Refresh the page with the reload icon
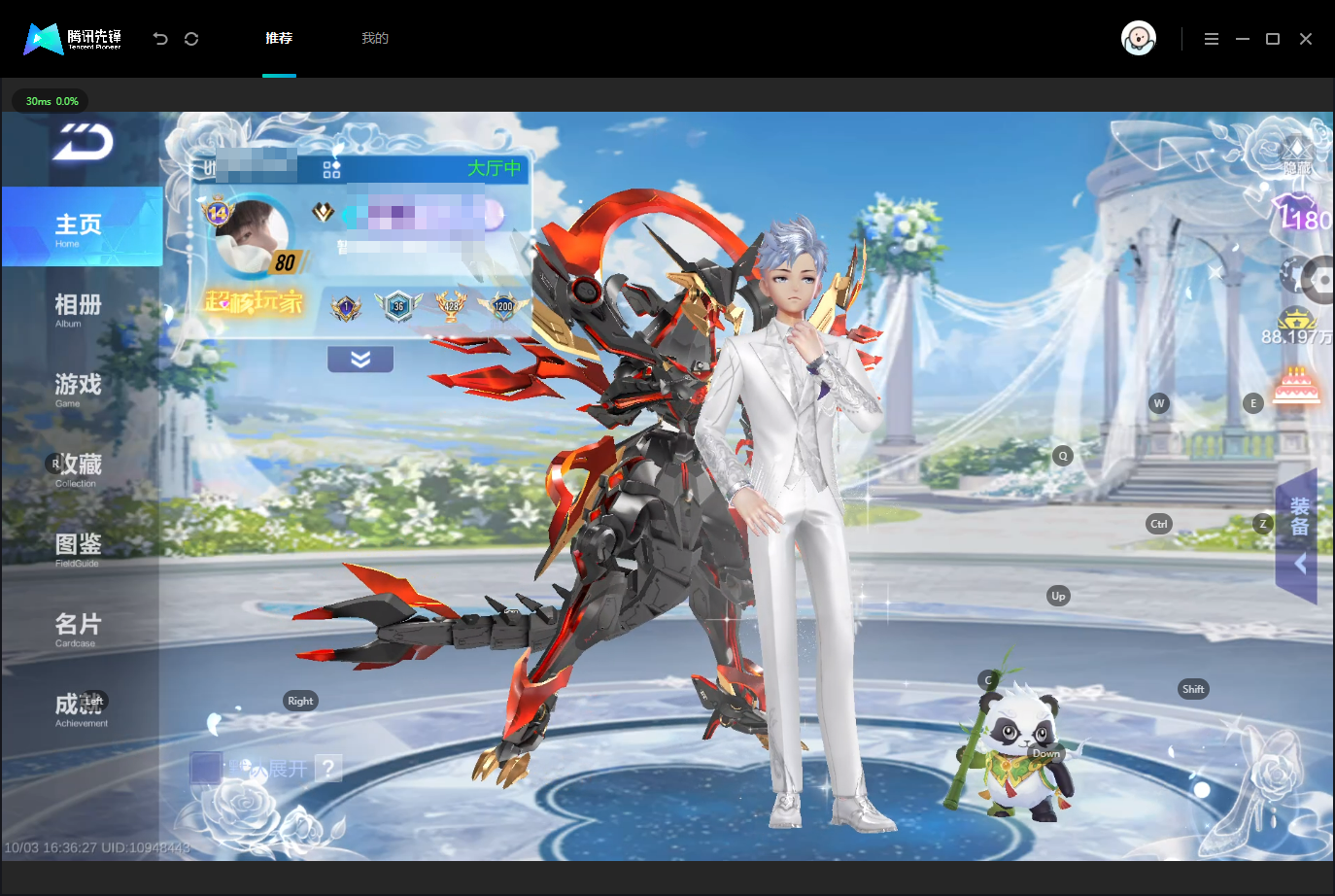This screenshot has width=1335, height=896. coord(191,39)
